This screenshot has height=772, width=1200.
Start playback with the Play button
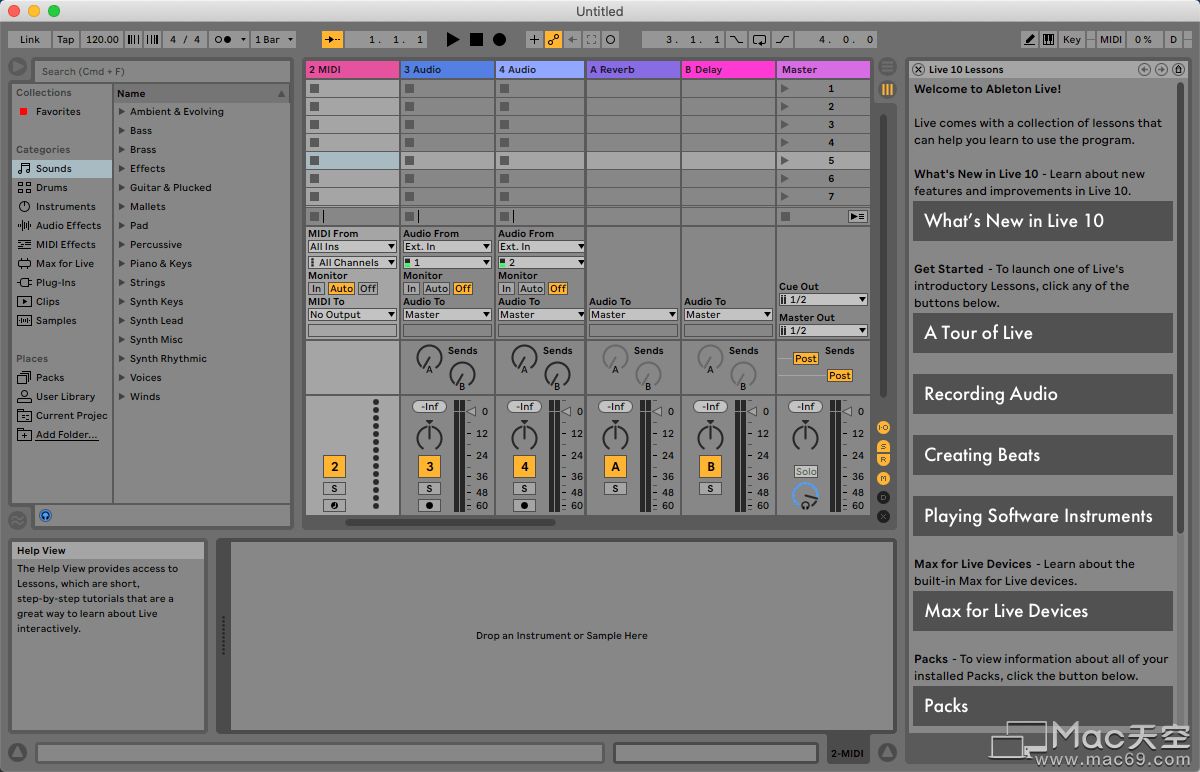coord(453,40)
